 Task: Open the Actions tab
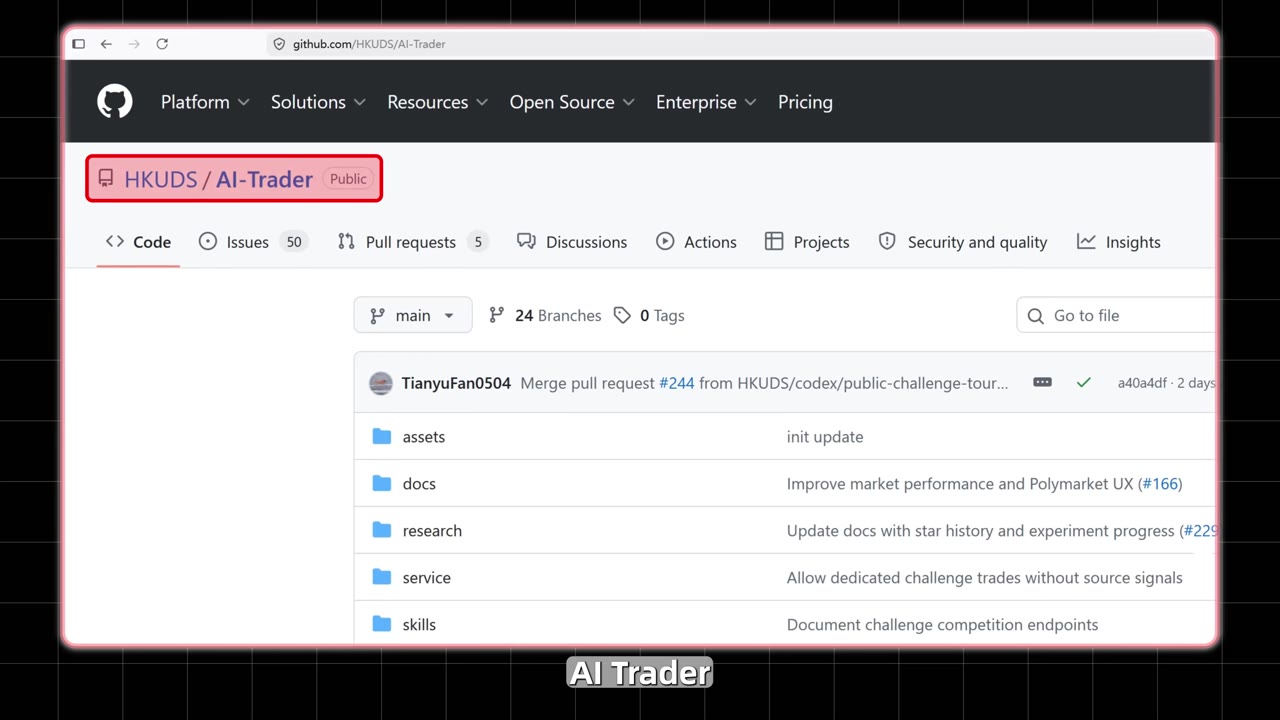click(696, 242)
